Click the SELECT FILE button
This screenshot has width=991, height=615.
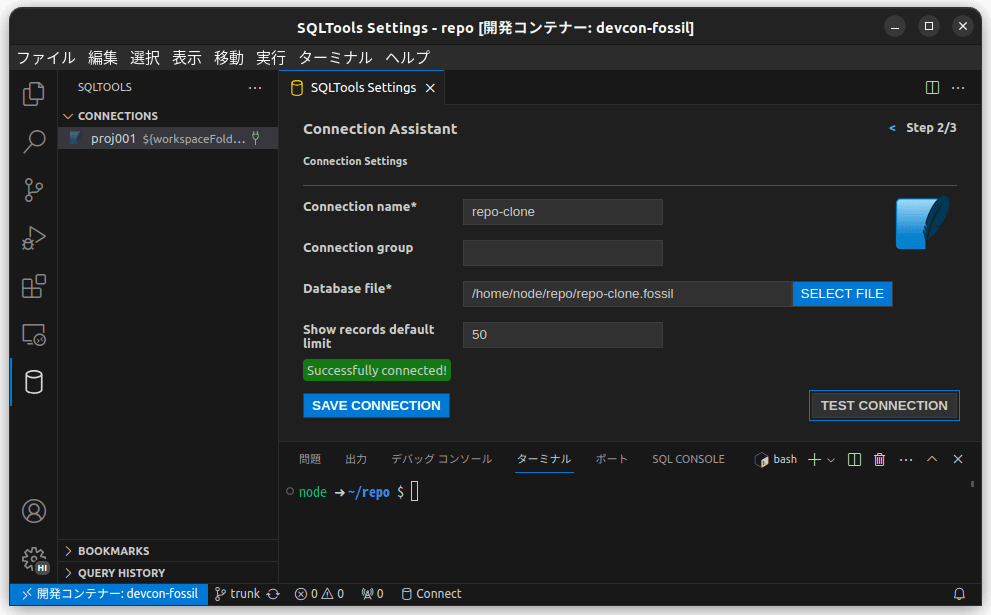(x=842, y=294)
